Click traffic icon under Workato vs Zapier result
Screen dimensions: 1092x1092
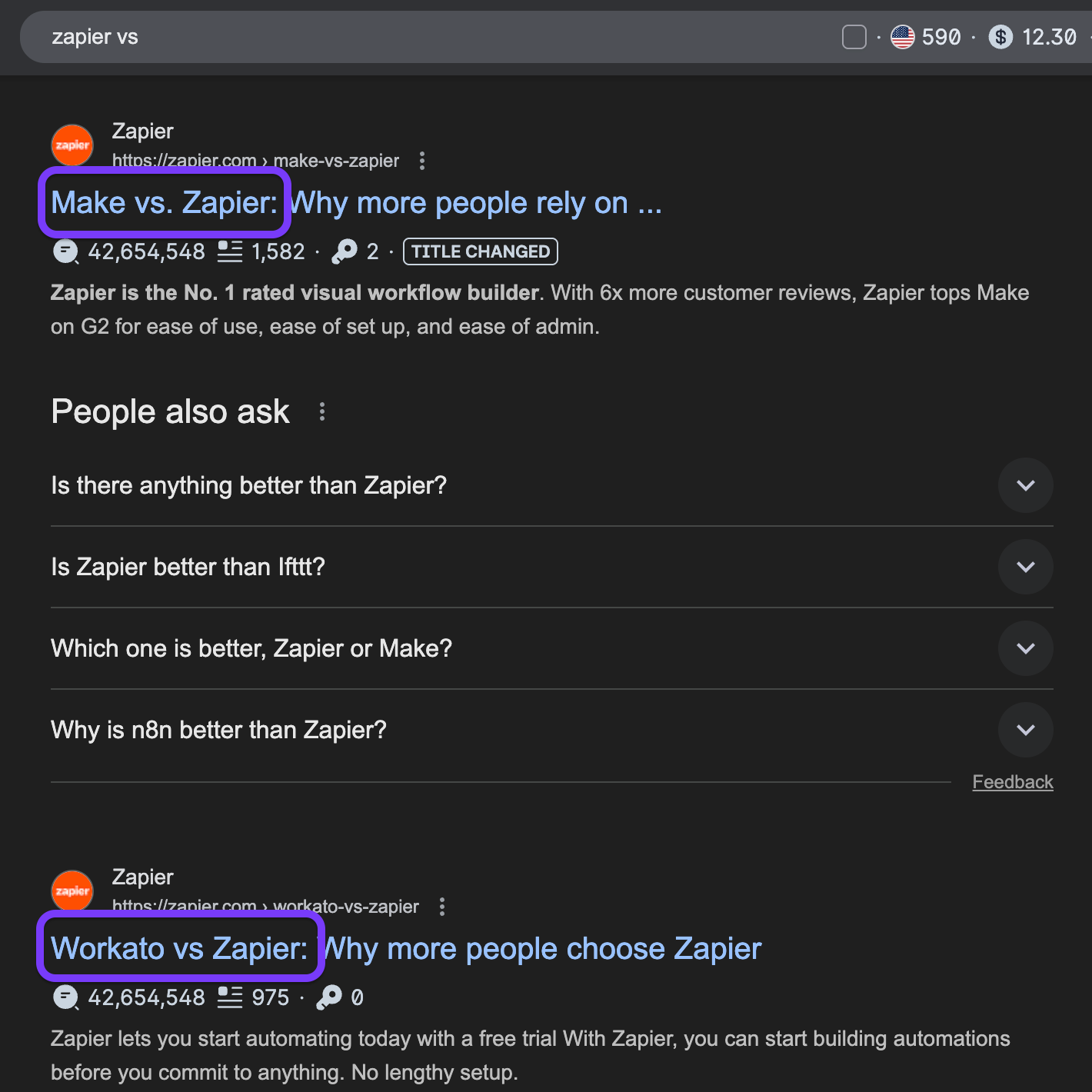click(65, 997)
